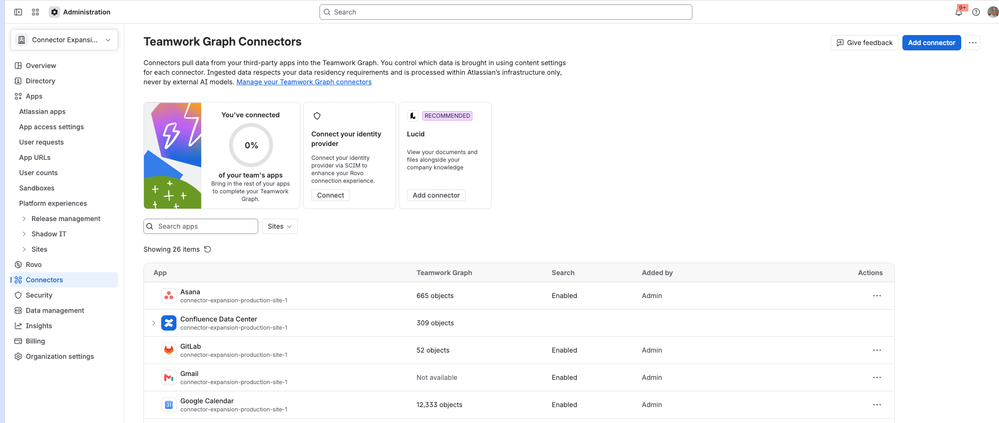Image resolution: width=999 pixels, height=423 pixels.
Task: Open the Sites filter dropdown
Action: pyautogui.click(x=280, y=226)
